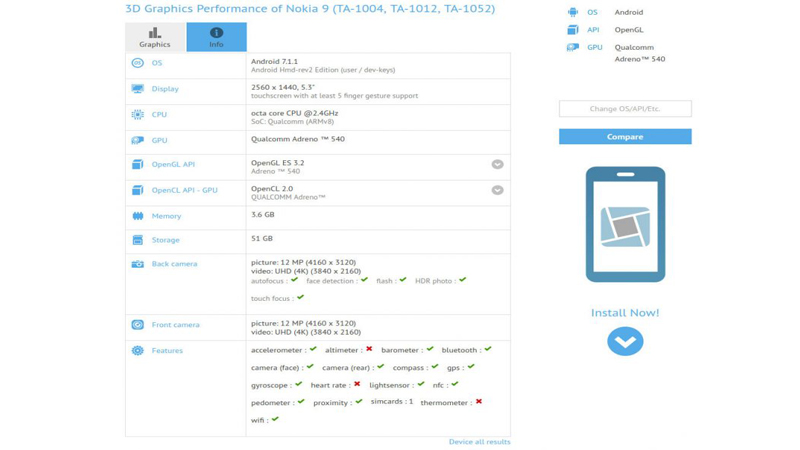The width and height of the screenshot is (800, 450).
Task: Click the 'OpenCL API - GPU' label
Action: [184, 190]
